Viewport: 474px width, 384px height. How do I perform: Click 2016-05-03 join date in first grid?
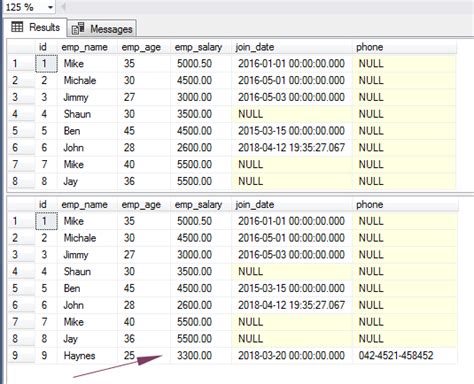pos(292,97)
